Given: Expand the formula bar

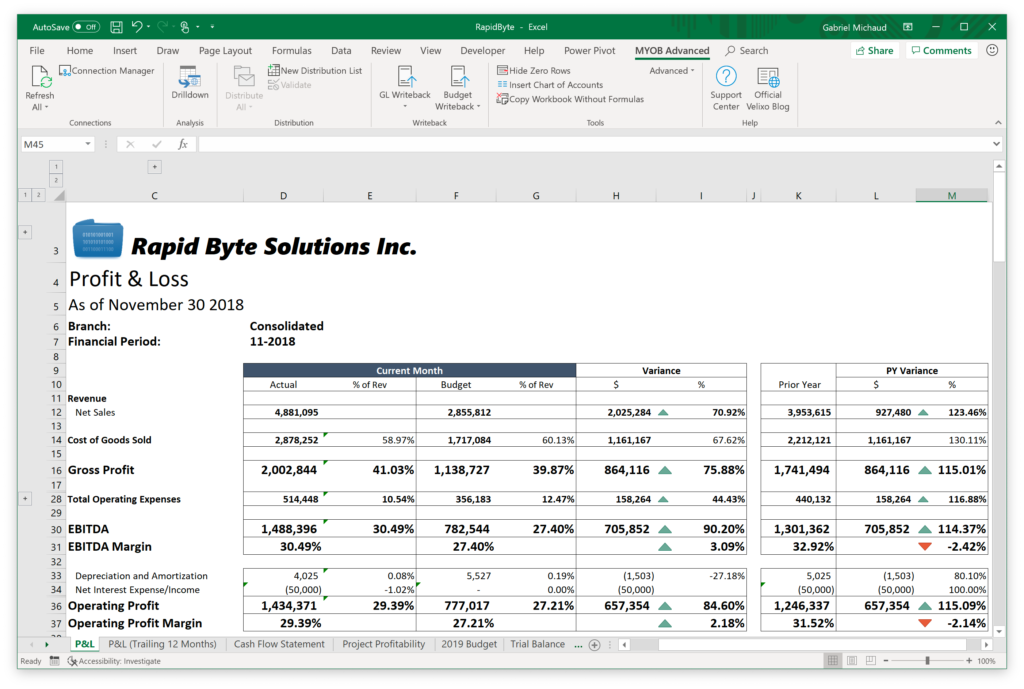Looking at the screenshot, I should (996, 144).
